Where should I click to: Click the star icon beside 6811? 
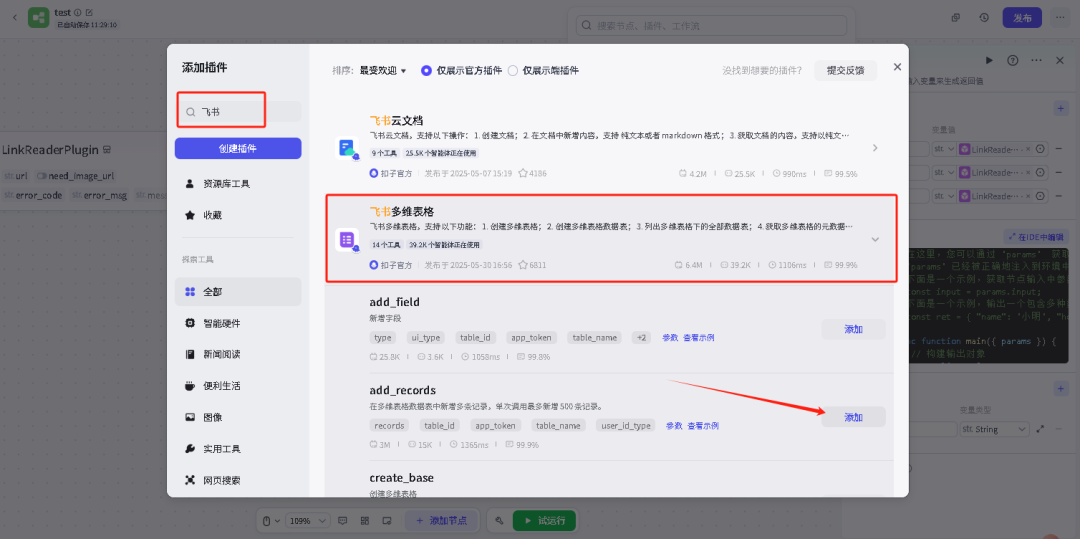522,264
